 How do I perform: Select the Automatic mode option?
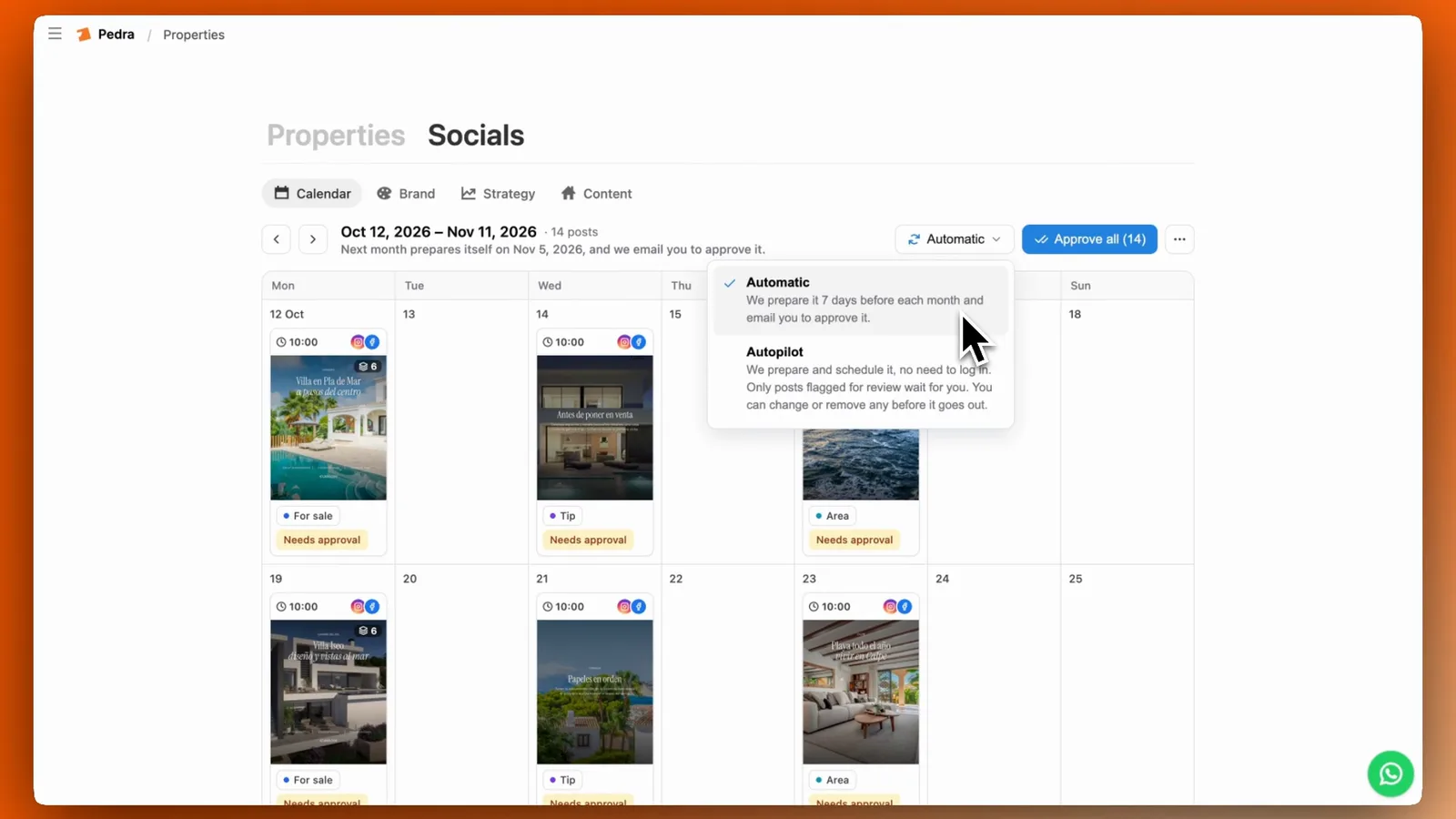(x=861, y=299)
